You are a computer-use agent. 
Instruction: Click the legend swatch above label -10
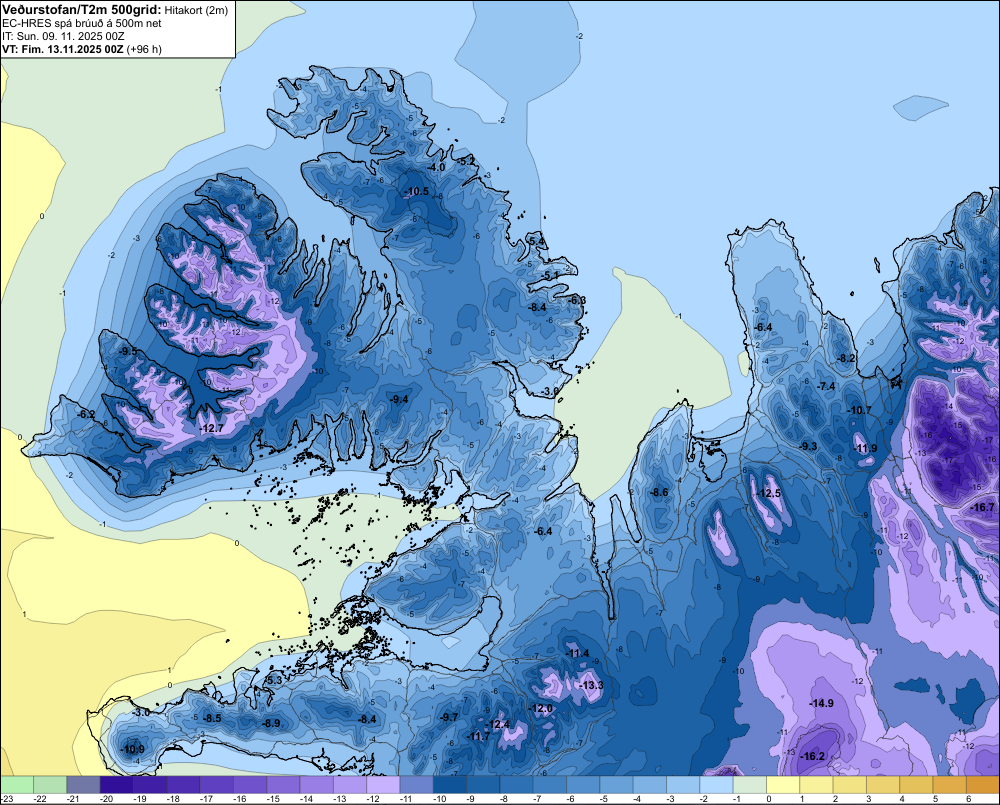point(450,785)
